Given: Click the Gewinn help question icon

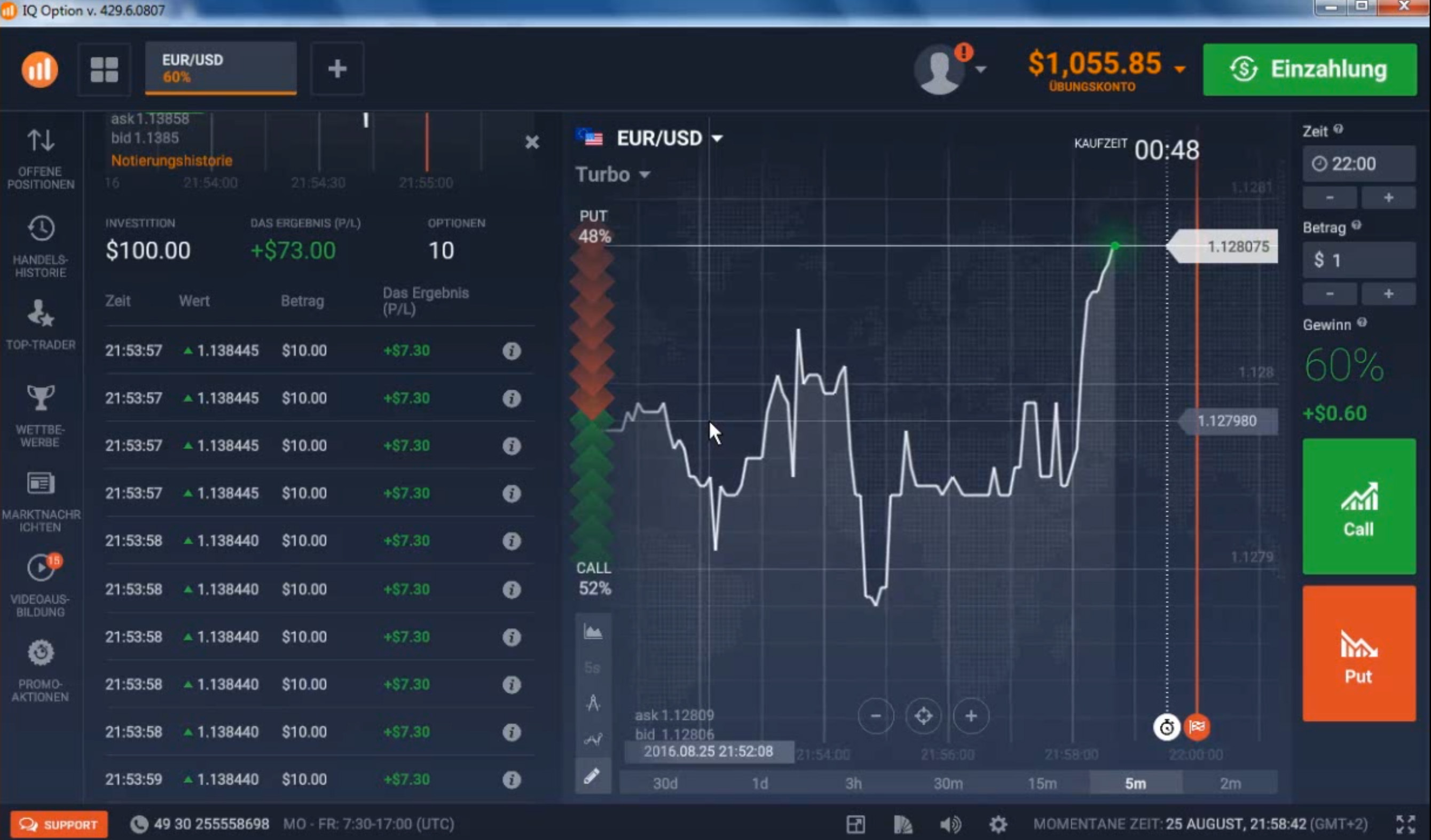Looking at the screenshot, I should 1362,322.
